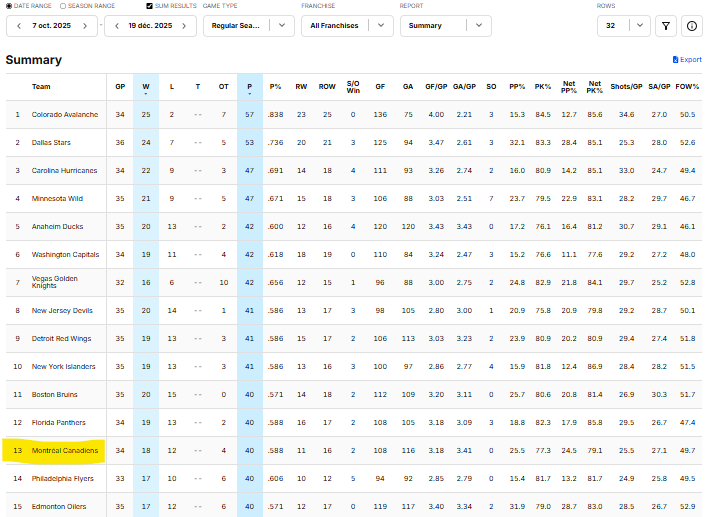Viewport: 708px width, 517px height.
Task: Step end date forward with right arrow
Action: tap(185, 26)
